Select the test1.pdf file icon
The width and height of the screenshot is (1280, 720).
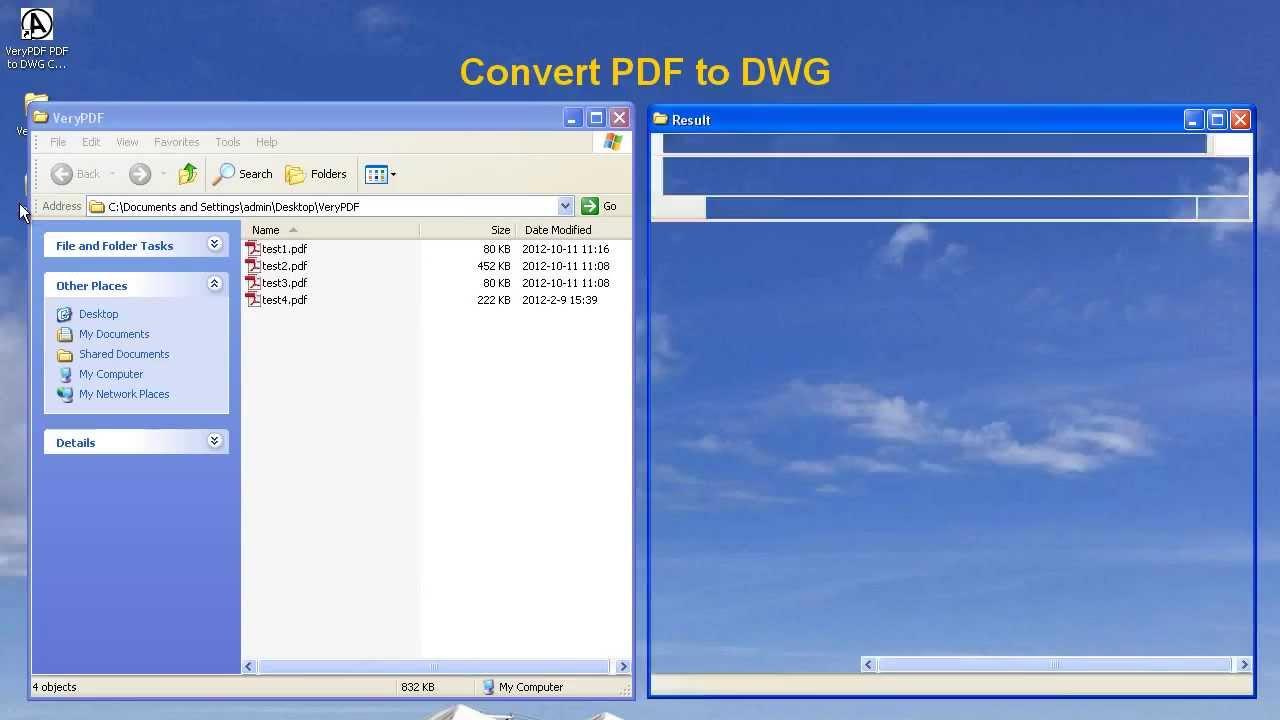[253, 248]
